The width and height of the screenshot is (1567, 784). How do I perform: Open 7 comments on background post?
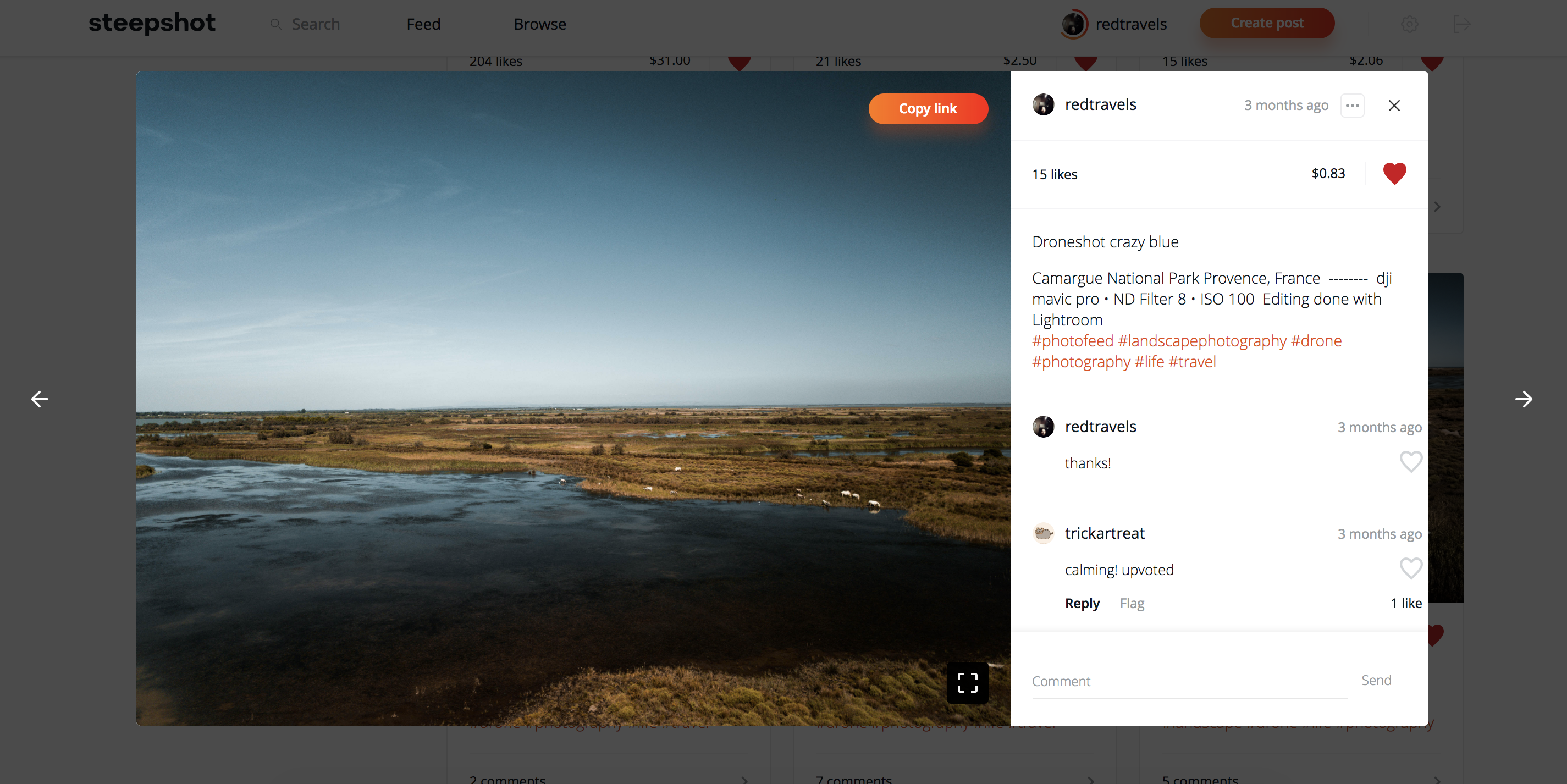click(x=853, y=779)
